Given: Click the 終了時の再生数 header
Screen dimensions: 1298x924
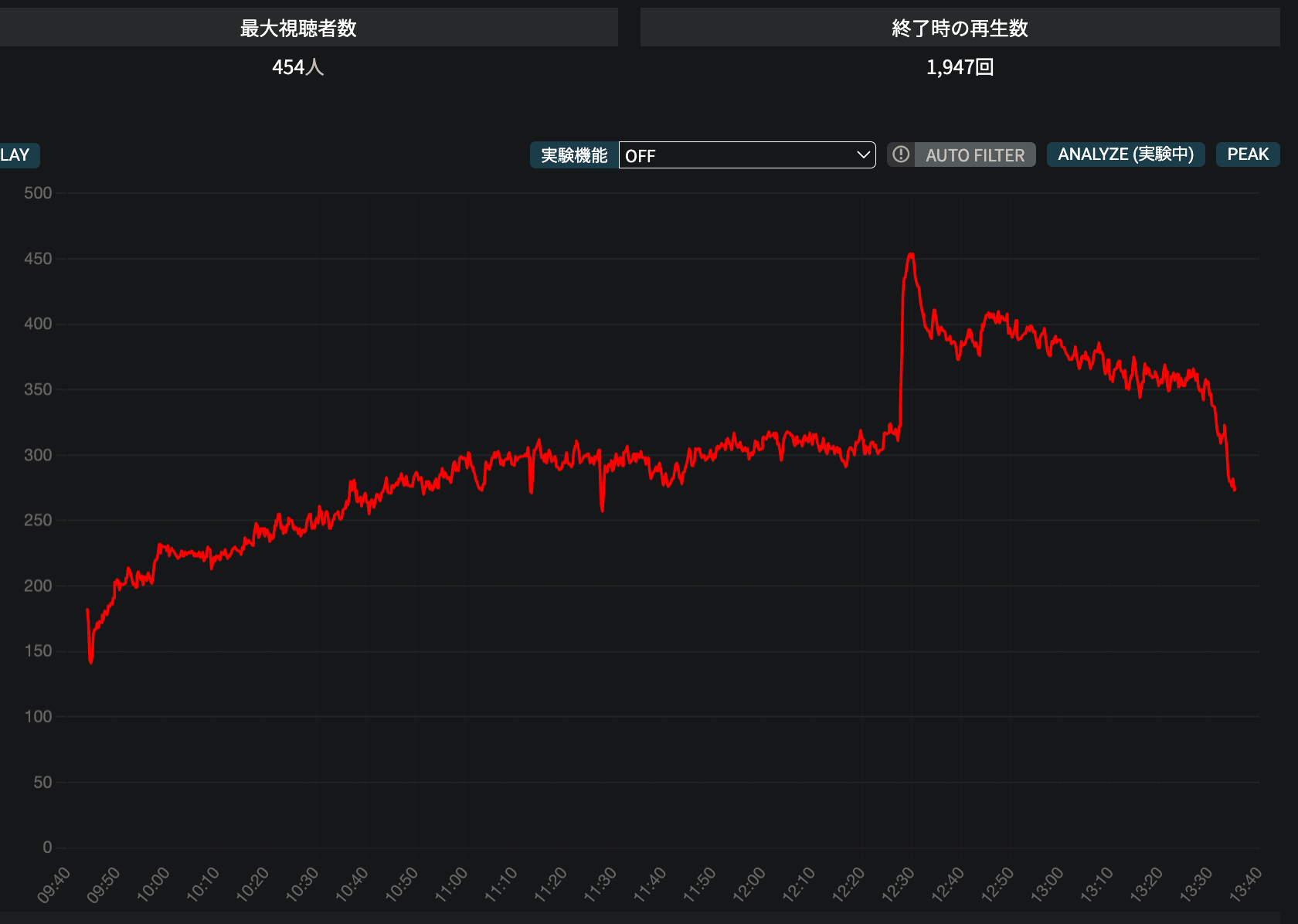Looking at the screenshot, I should pos(960,28).
